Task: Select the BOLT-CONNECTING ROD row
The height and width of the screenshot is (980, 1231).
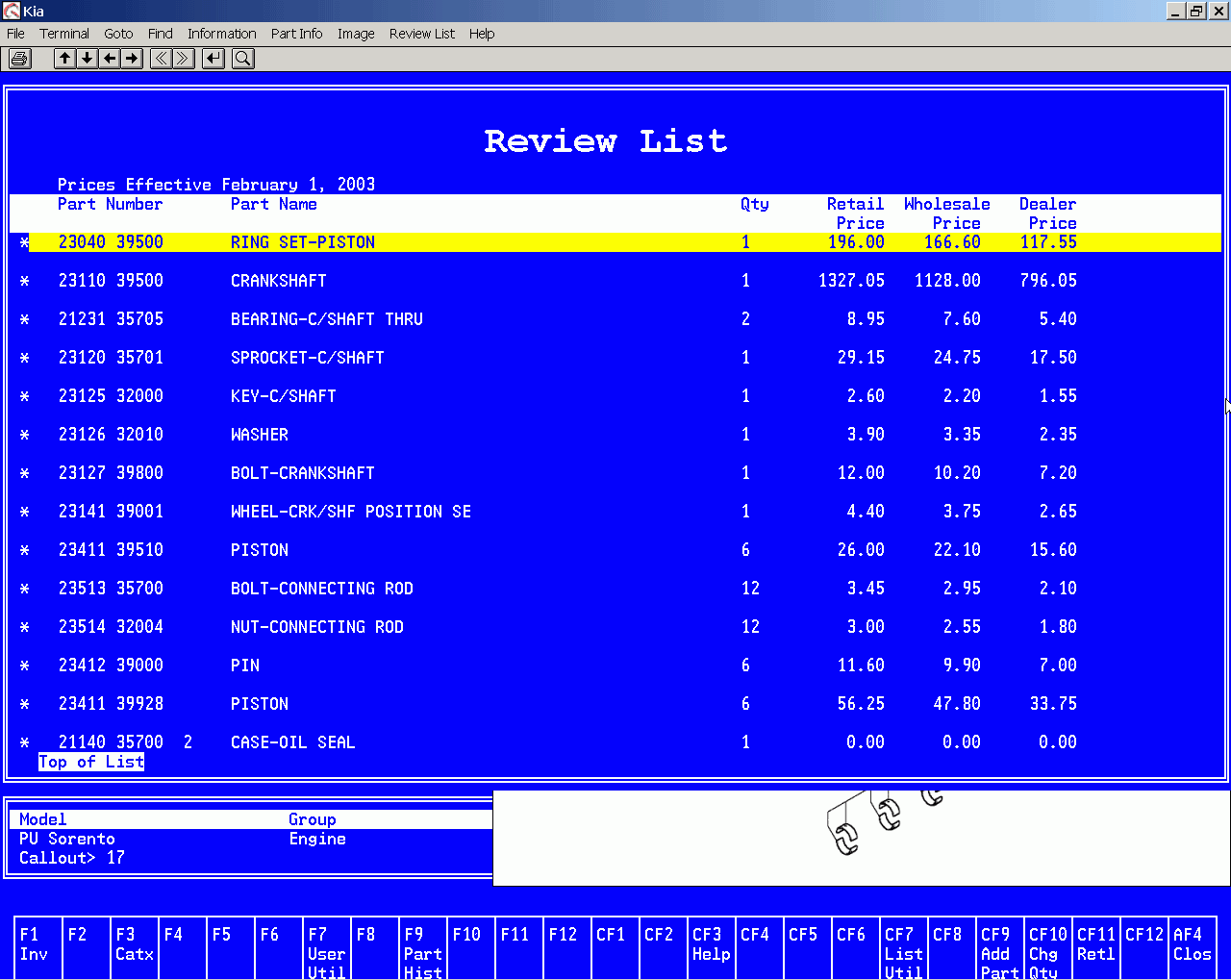Action: coord(615,589)
